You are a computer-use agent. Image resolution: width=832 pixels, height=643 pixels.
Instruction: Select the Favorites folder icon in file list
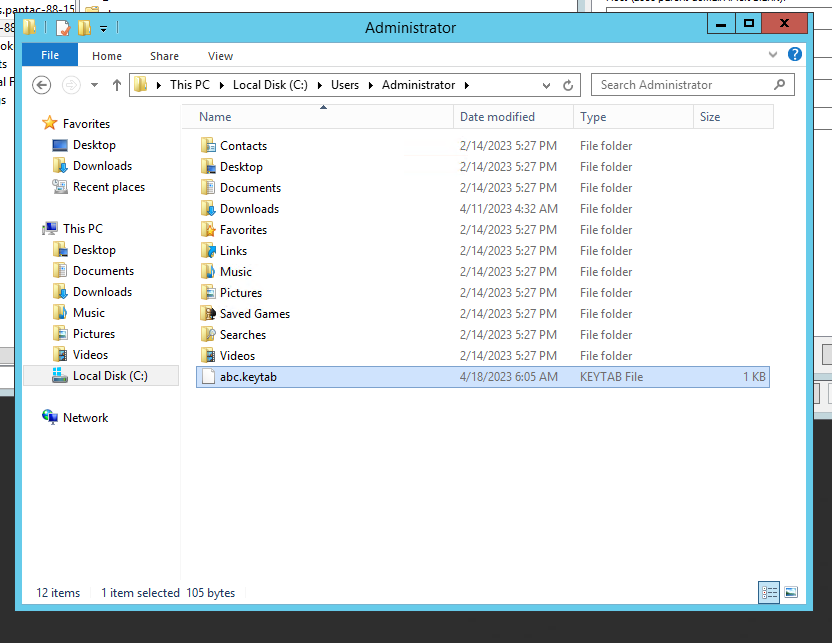coord(209,230)
